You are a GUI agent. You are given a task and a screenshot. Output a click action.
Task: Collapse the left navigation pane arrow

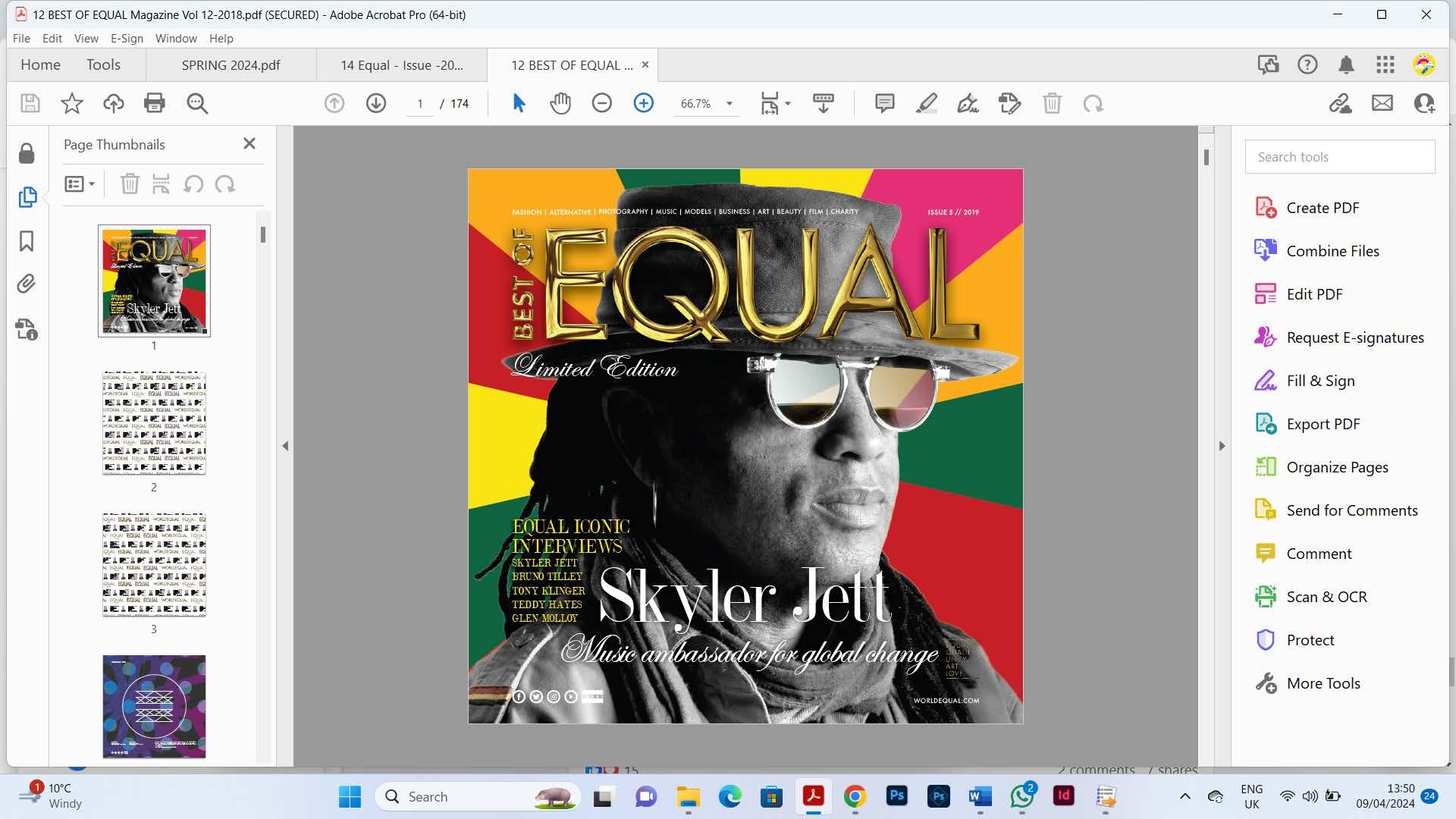coord(285,446)
